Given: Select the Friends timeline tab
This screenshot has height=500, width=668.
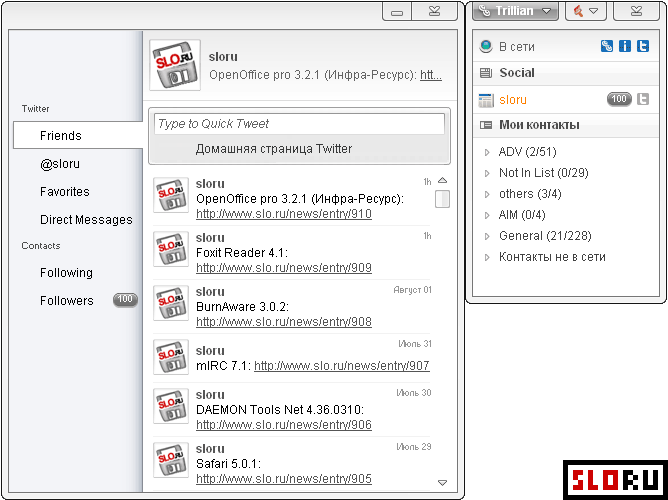Looking at the screenshot, I should point(78,135).
